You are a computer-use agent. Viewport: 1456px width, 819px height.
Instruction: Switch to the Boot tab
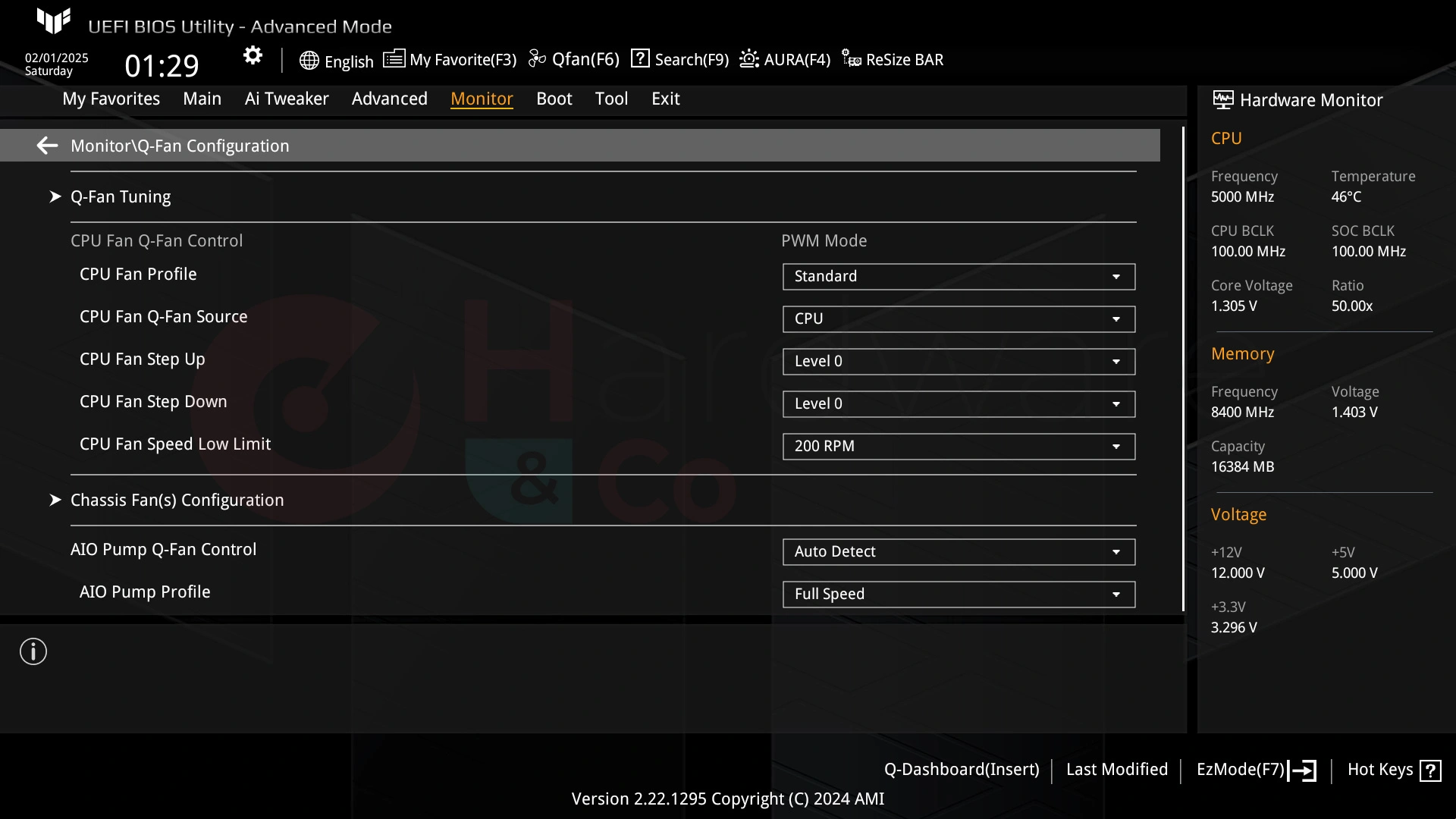554,99
